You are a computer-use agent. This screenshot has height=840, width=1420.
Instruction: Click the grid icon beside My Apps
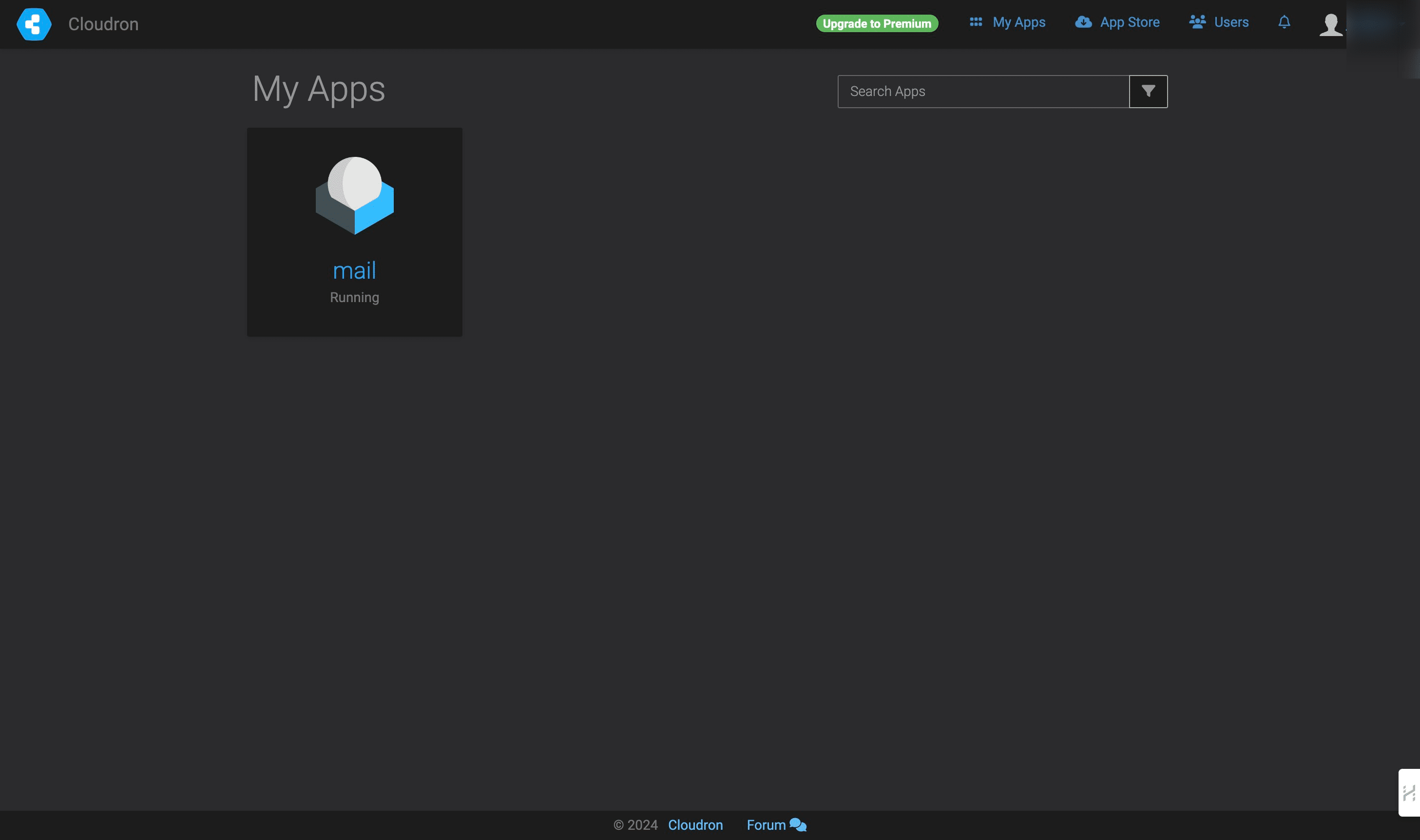click(x=975, y=22)
